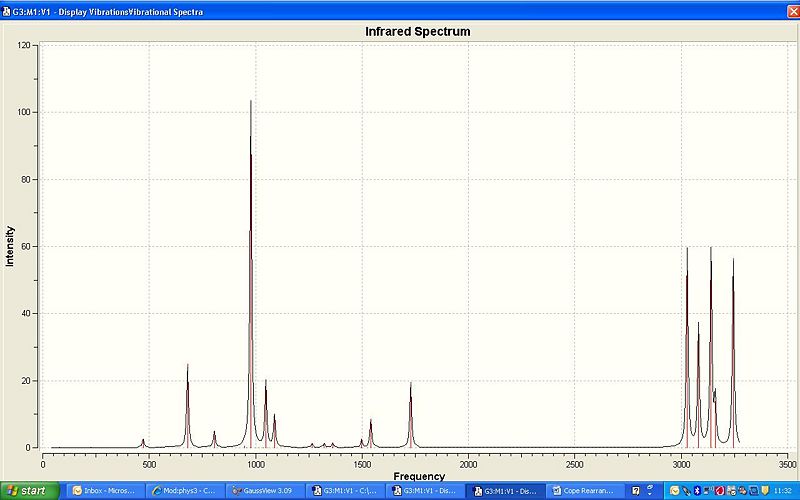Click the x-axis tick label 2500
The height and width of the screenshot is (500, 800).
574,465
